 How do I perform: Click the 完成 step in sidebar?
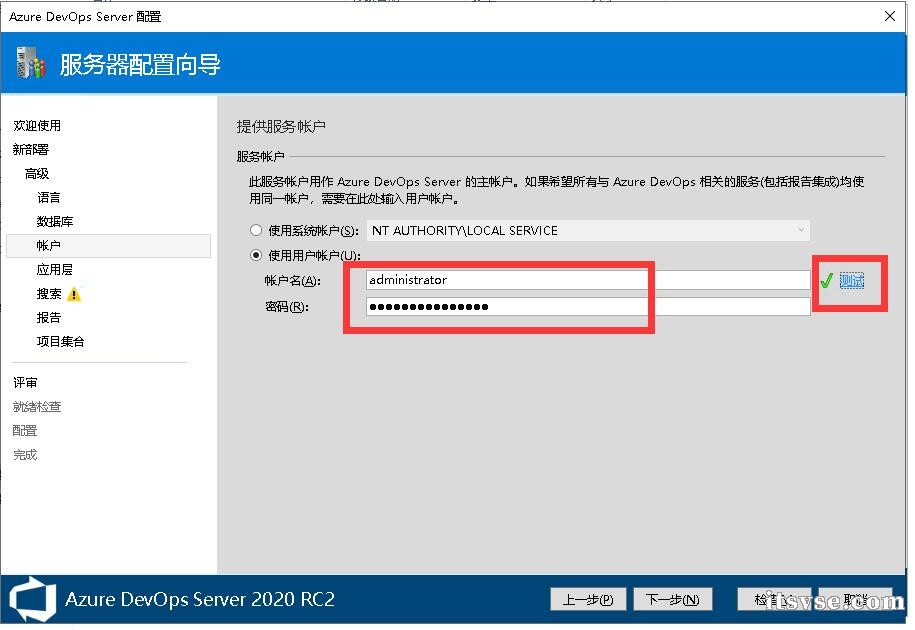coord(25,454)
